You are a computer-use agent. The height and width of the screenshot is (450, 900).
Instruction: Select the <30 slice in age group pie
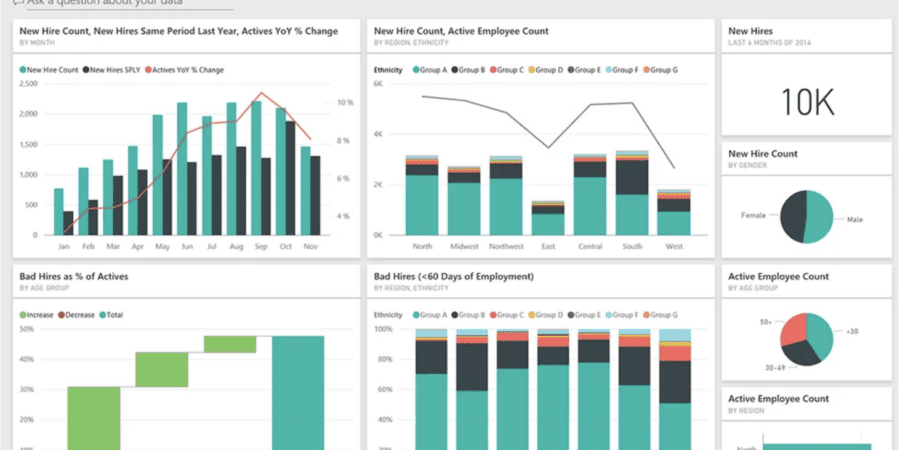click(820, 336)
